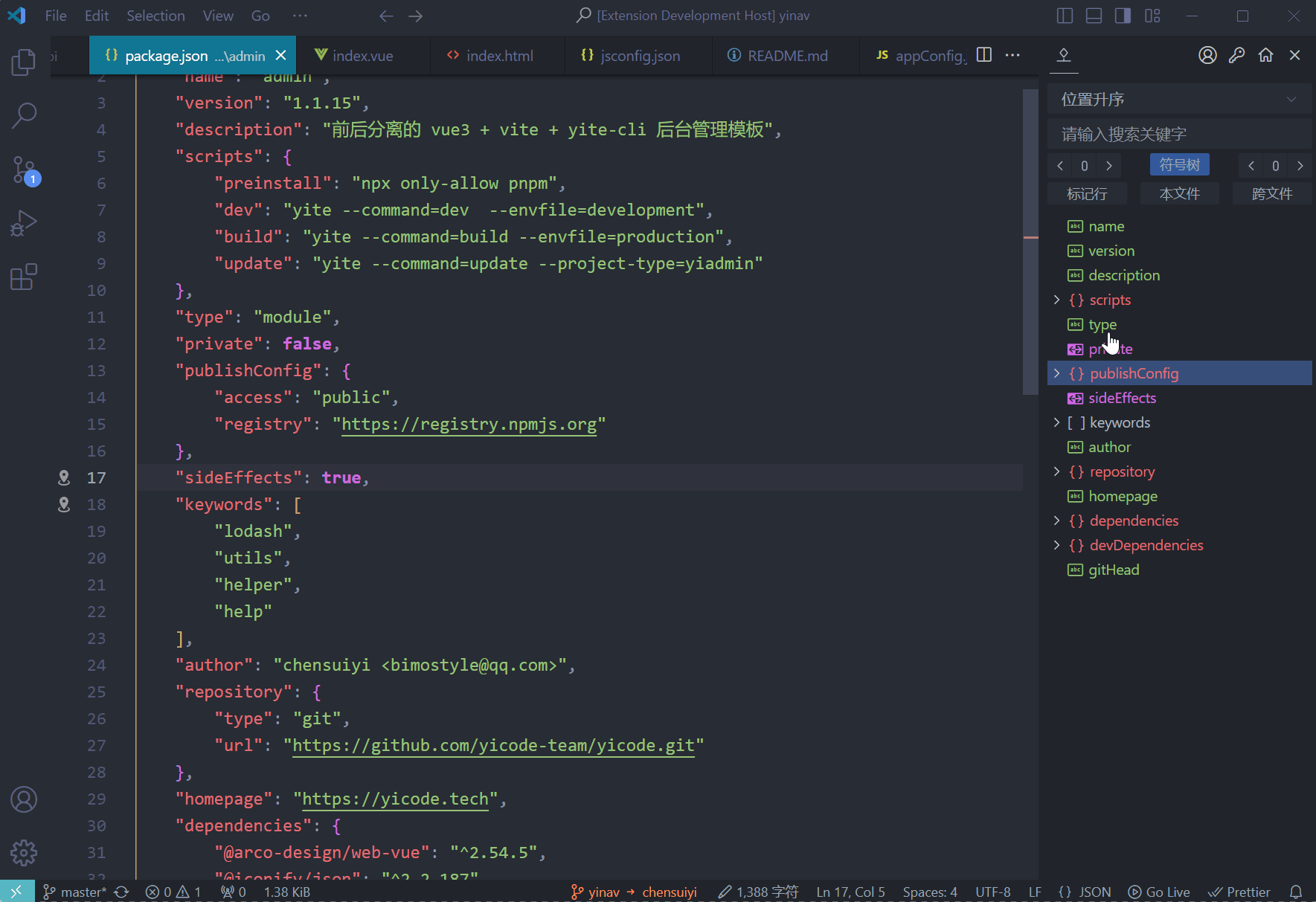Click the 本文件 button
Viewport: 1316px width, 902px height.
[1179, 194]
